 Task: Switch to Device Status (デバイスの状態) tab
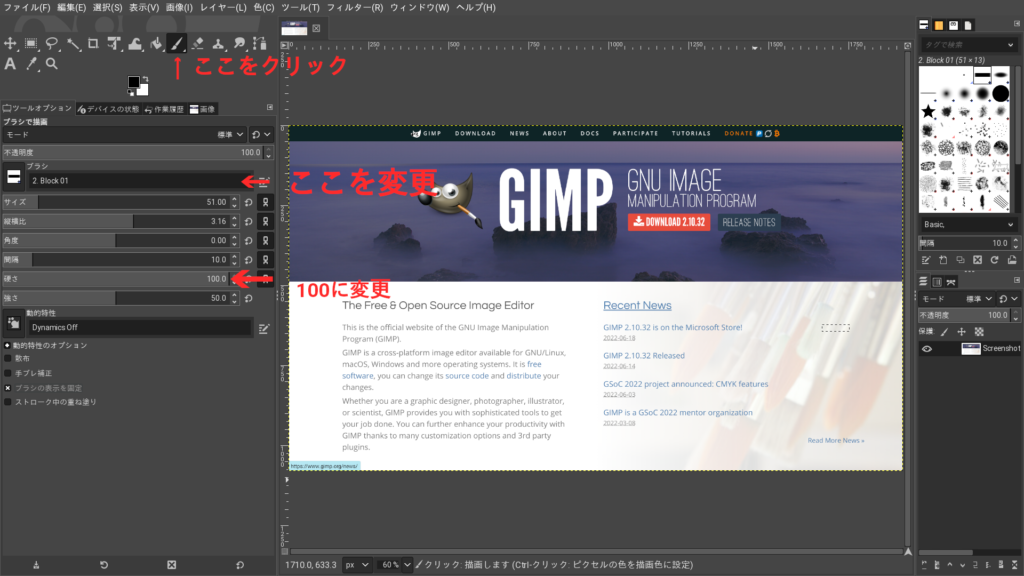pos(108,109)
